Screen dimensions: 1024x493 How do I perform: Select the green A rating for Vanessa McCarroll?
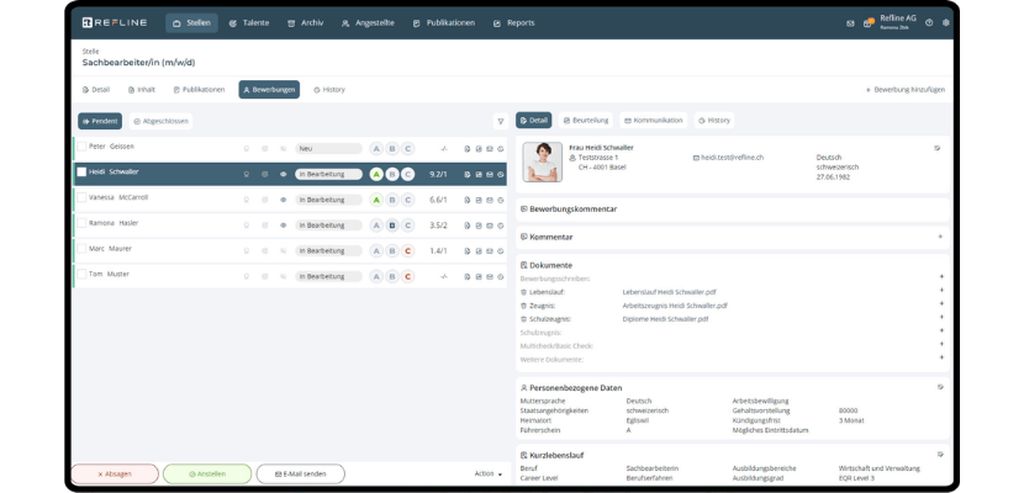pyautogui.click(x=377, y=199)
